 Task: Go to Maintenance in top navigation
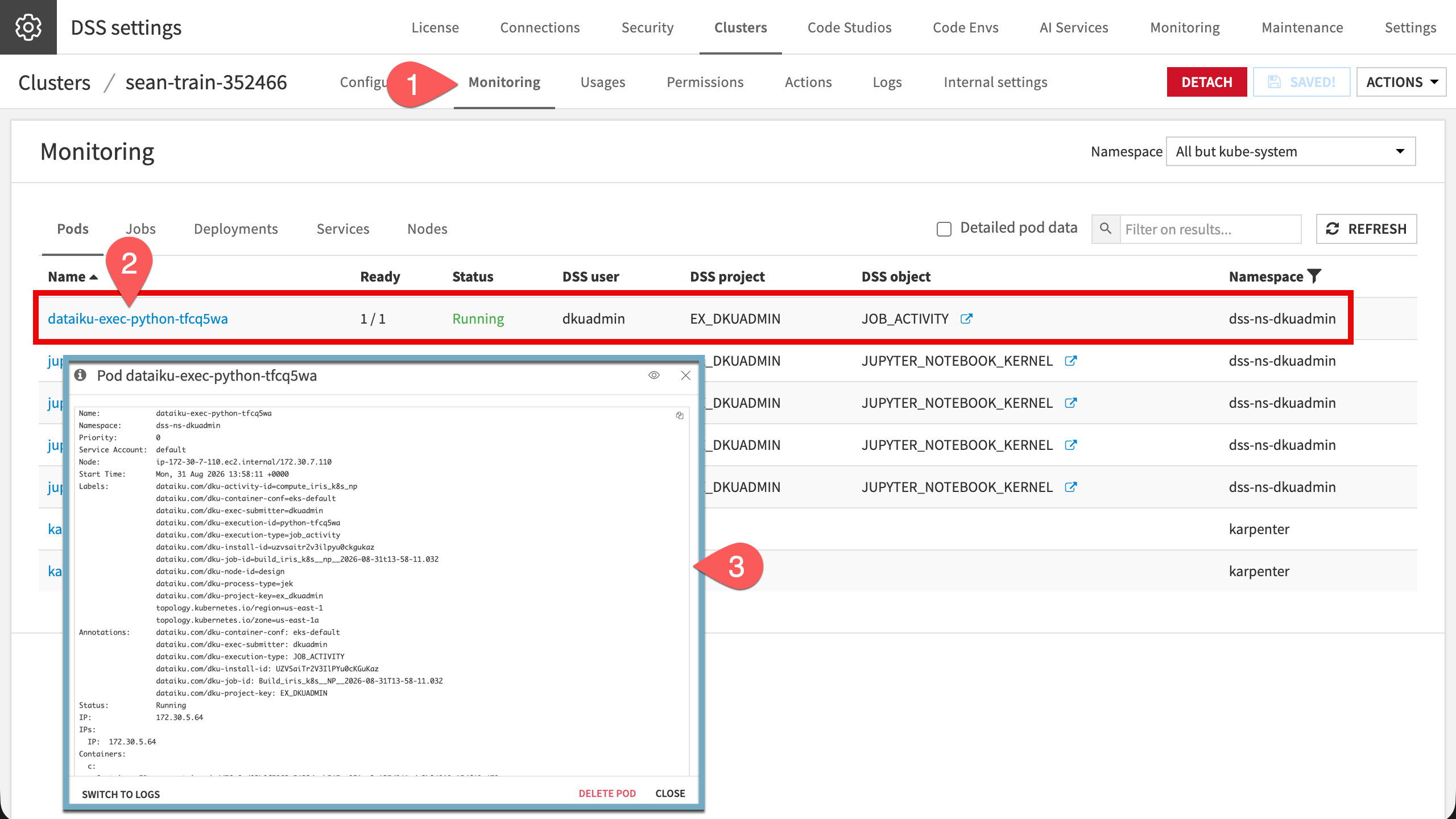(1302, 27)
